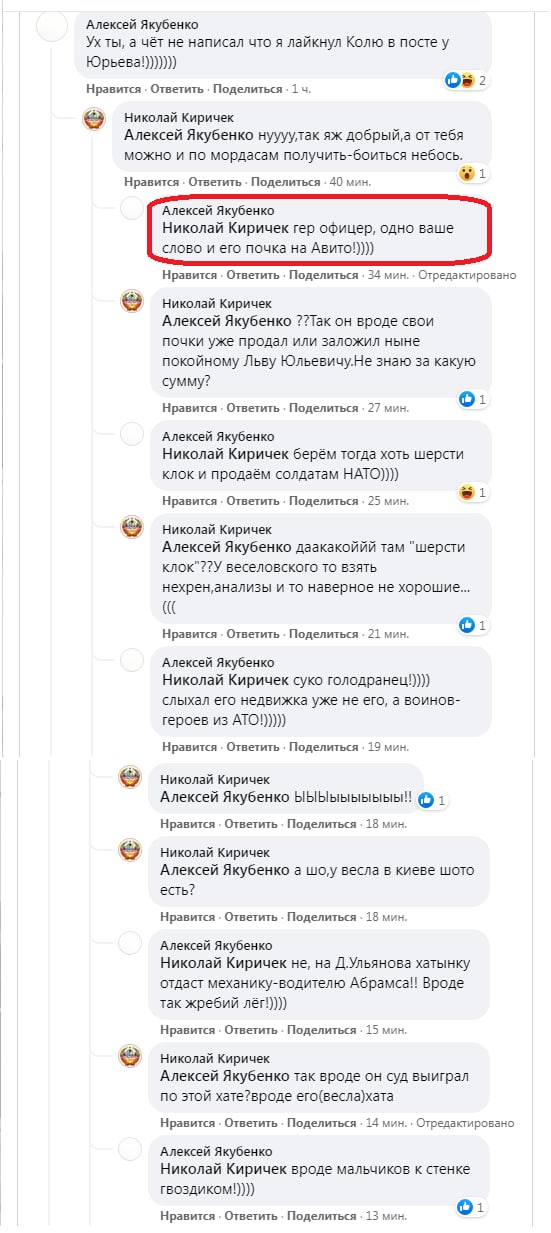Click the like reaction on the 'шерсти клок' reply
The image size is (551, 1233).
pos(467,625)
